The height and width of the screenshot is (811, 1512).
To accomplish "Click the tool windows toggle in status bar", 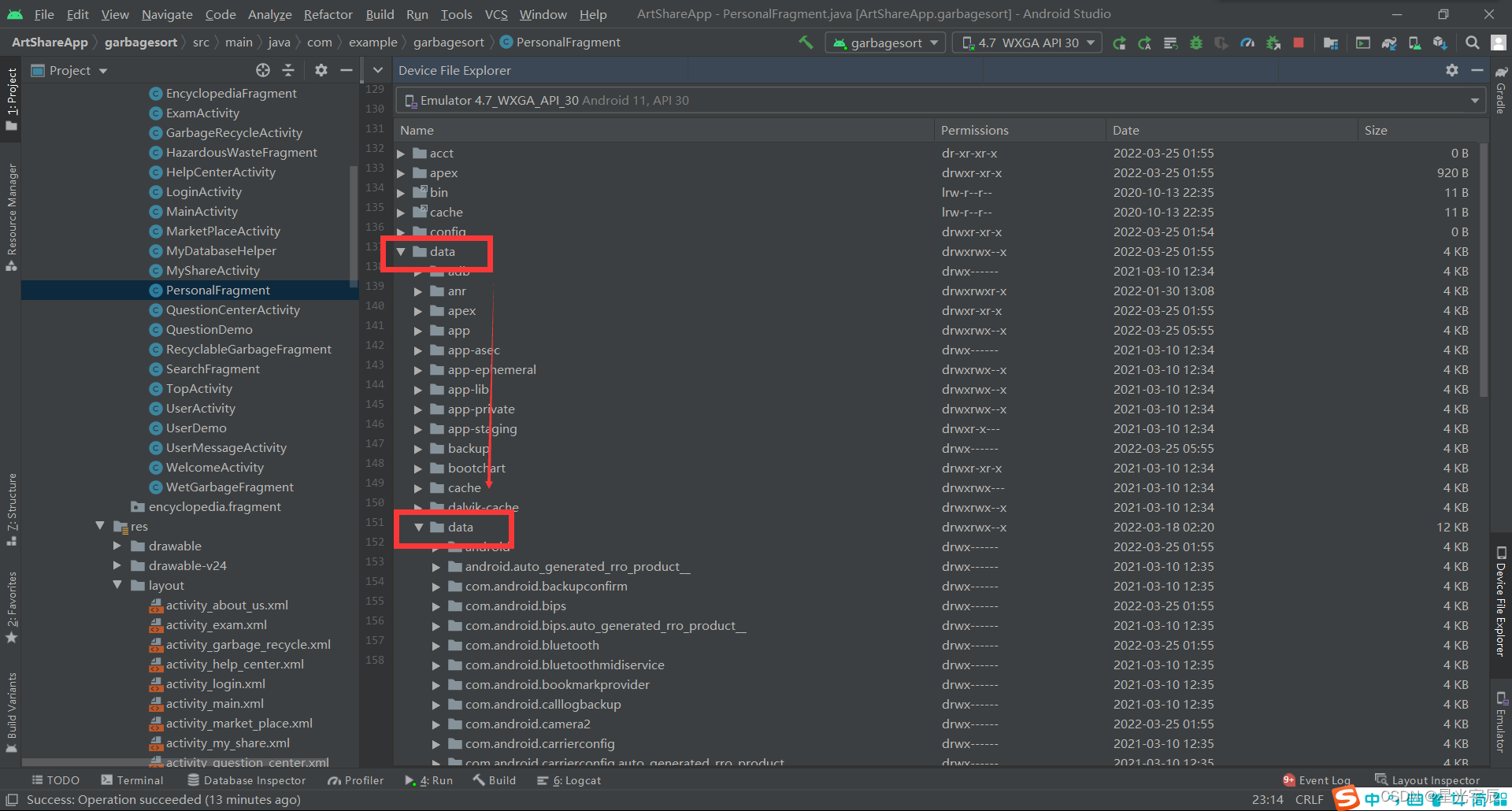I will coord(12,799).
